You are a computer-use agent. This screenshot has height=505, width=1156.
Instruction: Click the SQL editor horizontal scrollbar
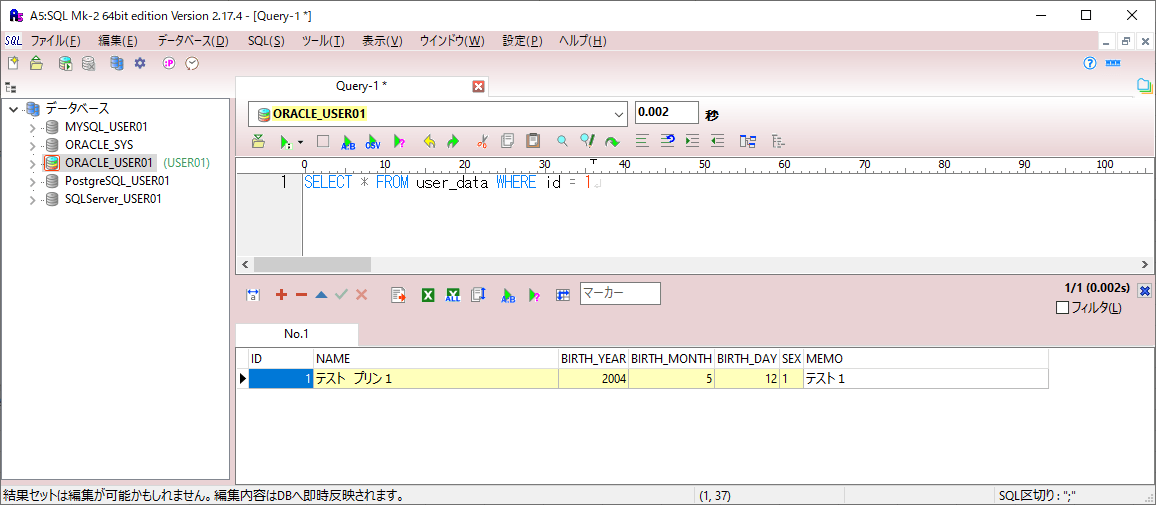(312, 264)
